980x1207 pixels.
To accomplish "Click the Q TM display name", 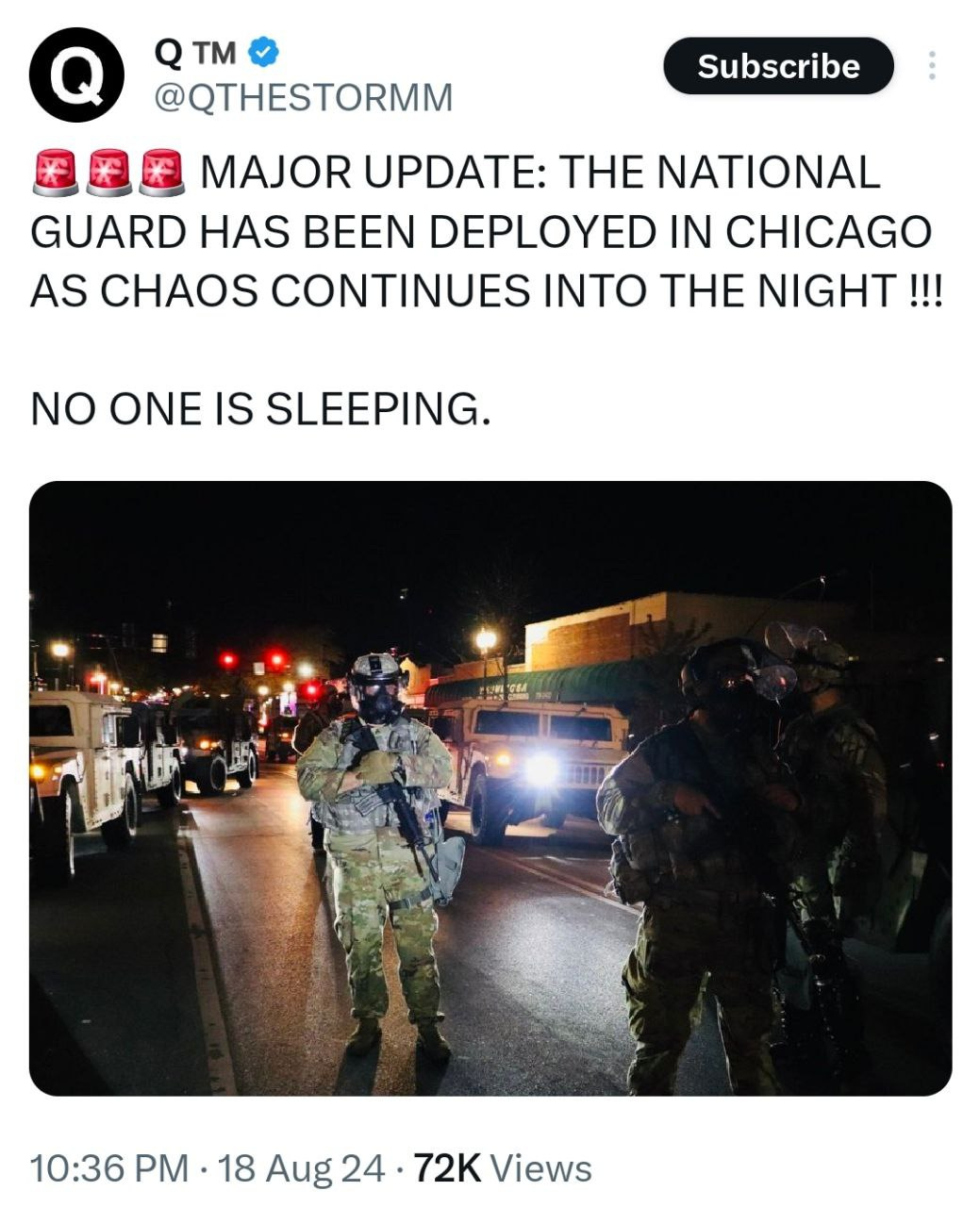I will 194,54.
